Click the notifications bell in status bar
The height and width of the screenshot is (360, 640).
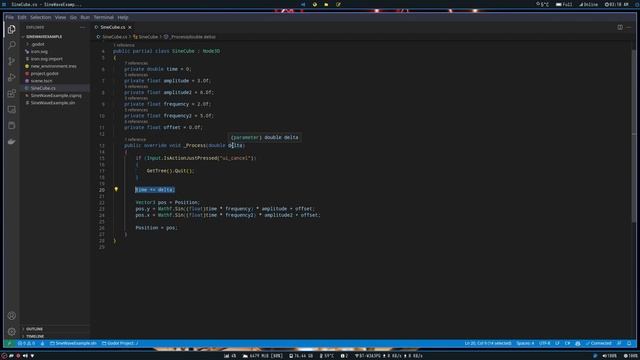click(629, 343)
